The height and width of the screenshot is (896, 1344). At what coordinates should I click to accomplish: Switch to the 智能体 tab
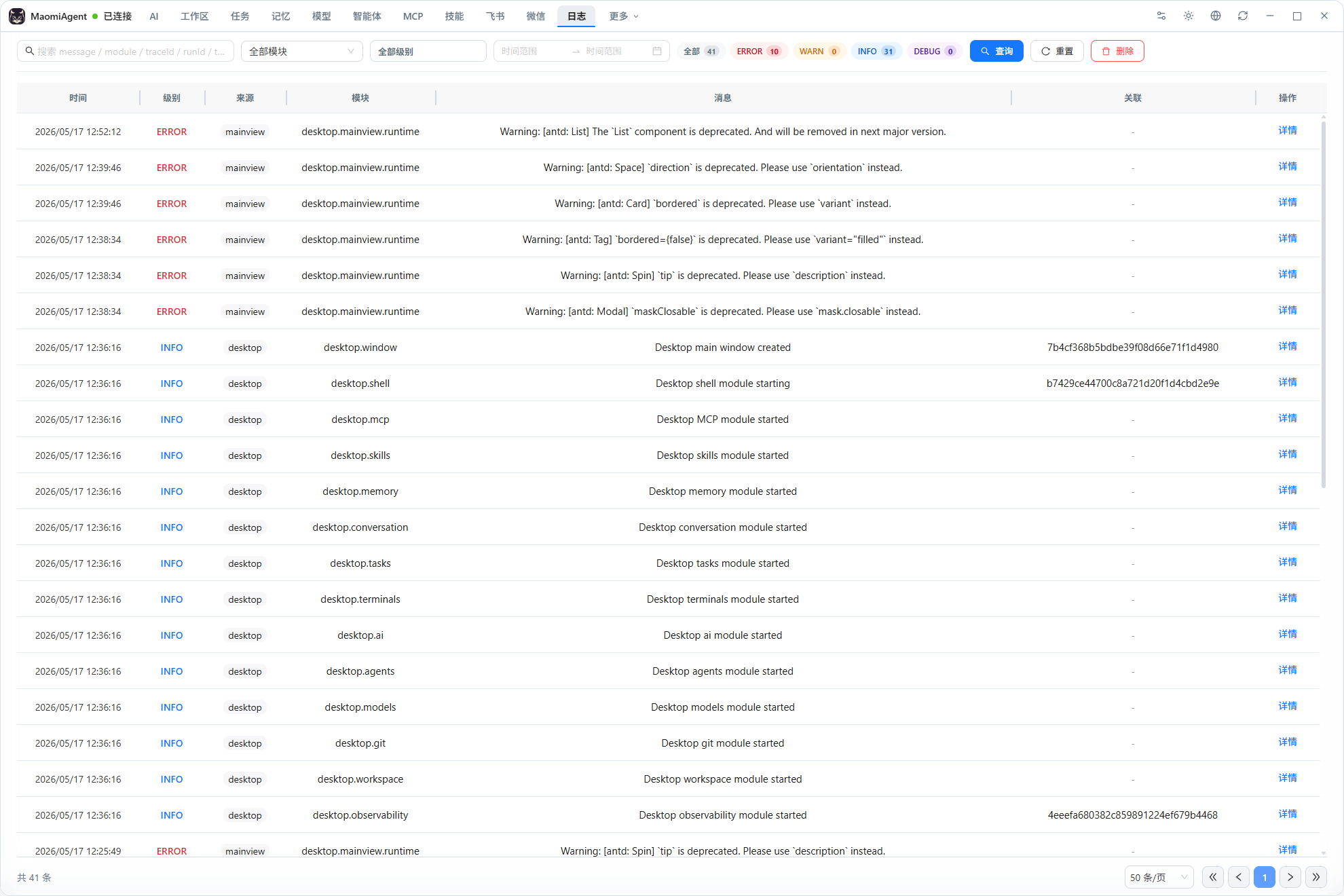pyautogui.click(x=367, y=16)
